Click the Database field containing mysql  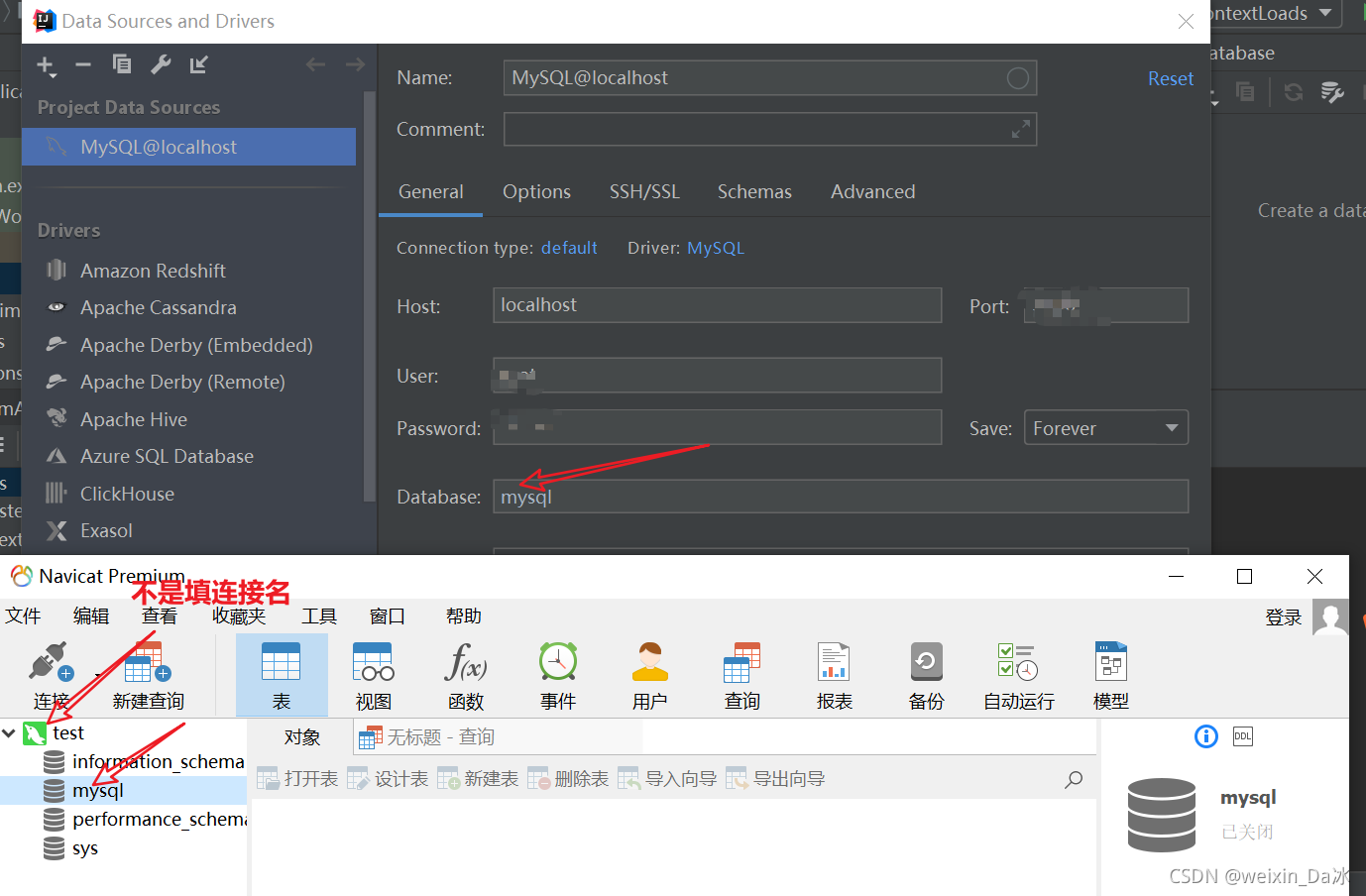tap(841, 497)
